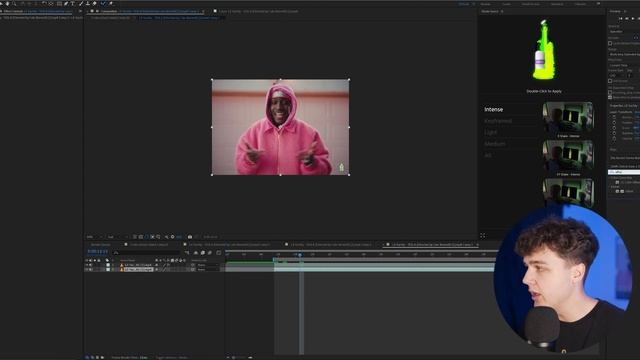Click the Position stopwatch in Properties
The width and height of the screenshot is (640, 360).
[614, 122]
